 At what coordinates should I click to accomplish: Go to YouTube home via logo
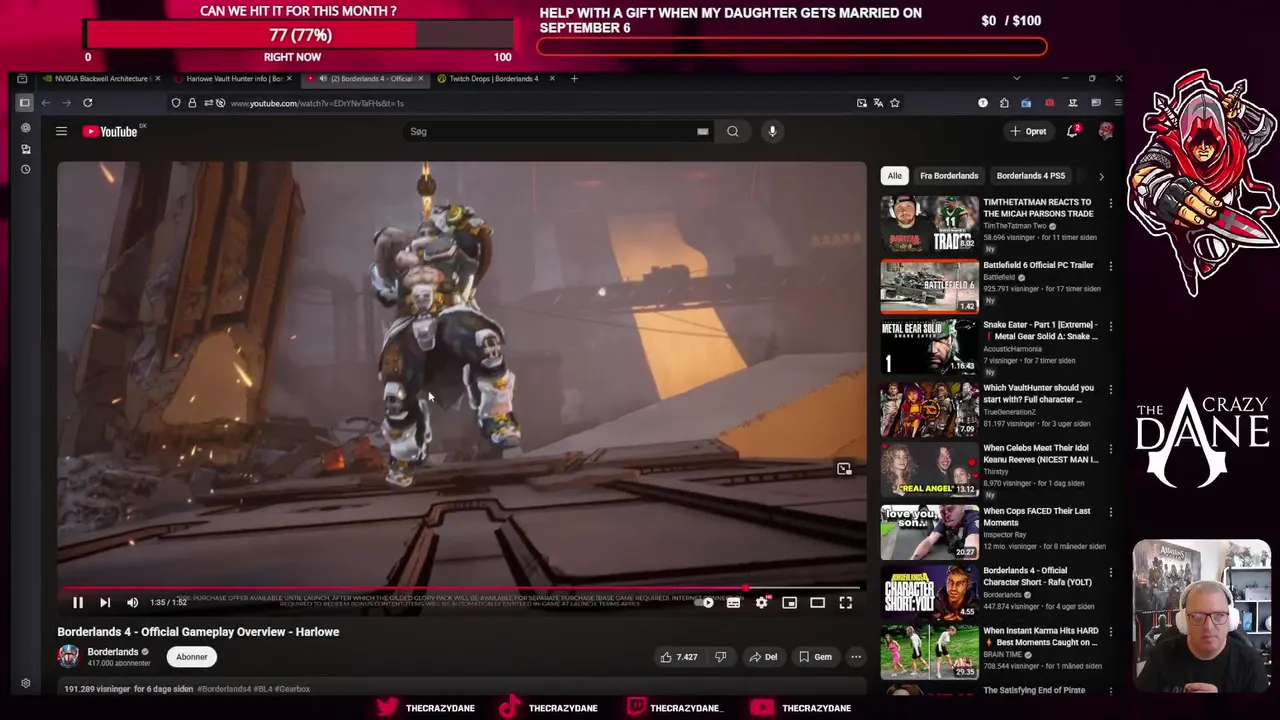pyautogui.click(x=110, y=131)
